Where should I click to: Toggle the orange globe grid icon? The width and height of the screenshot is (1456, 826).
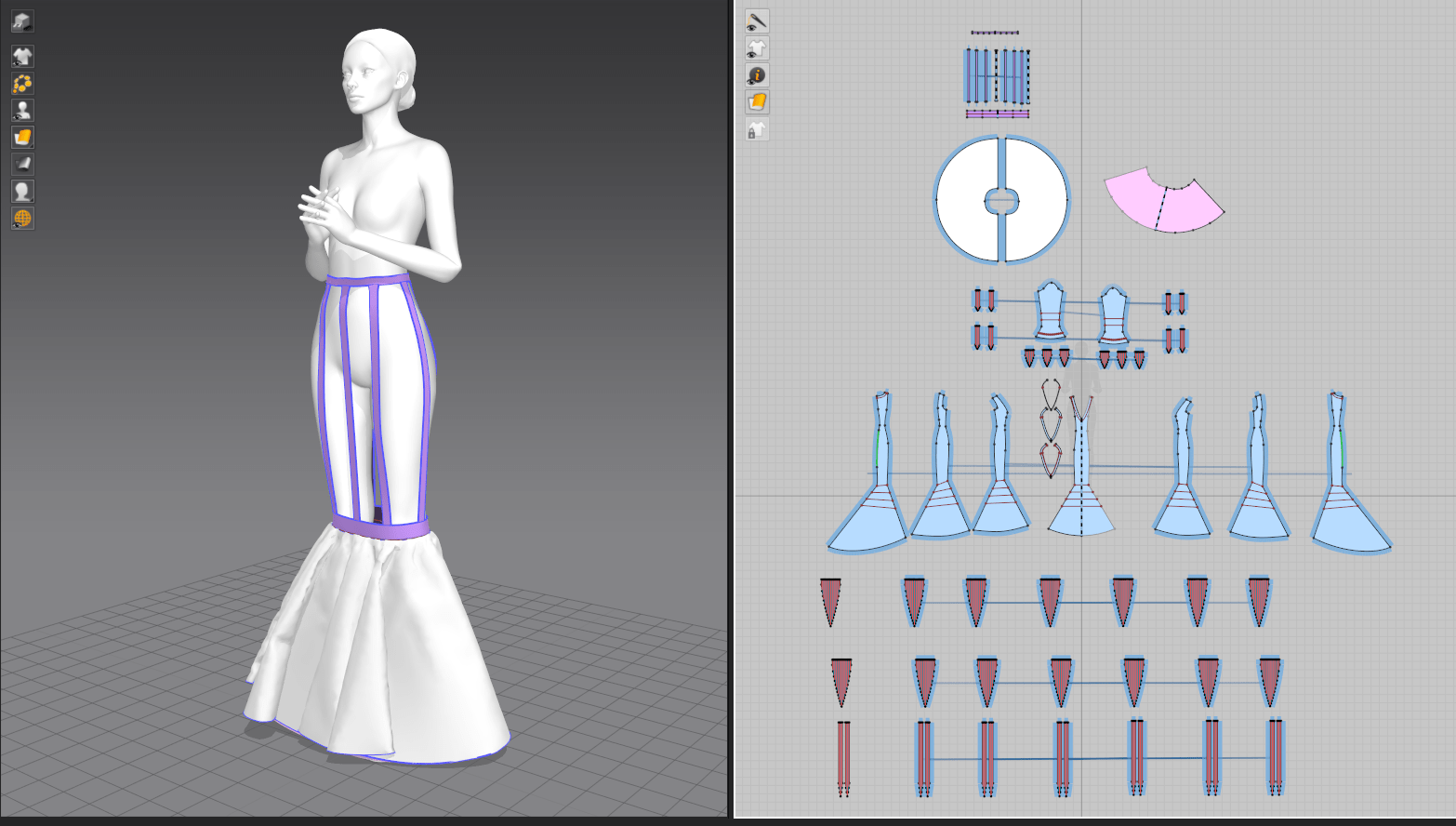[x=22, y=219]
